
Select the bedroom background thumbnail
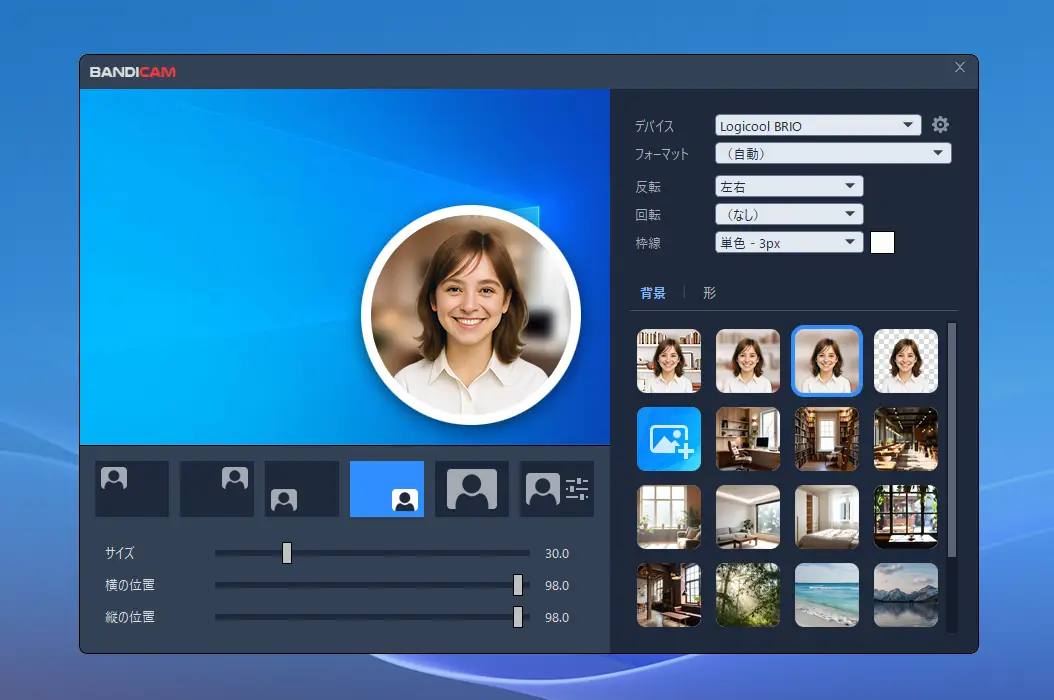pyautogui.click(x=827, y=517)
